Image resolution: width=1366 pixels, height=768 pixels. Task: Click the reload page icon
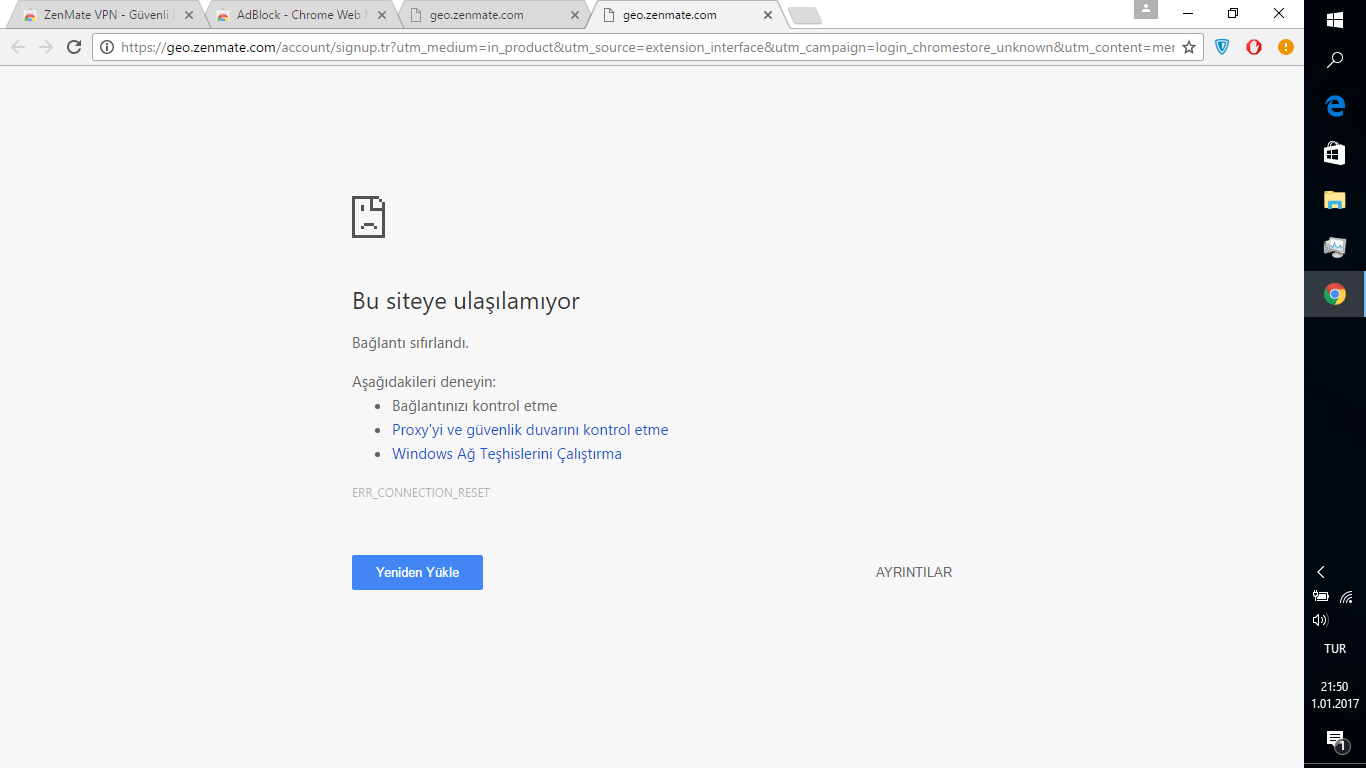click(73, 47)
